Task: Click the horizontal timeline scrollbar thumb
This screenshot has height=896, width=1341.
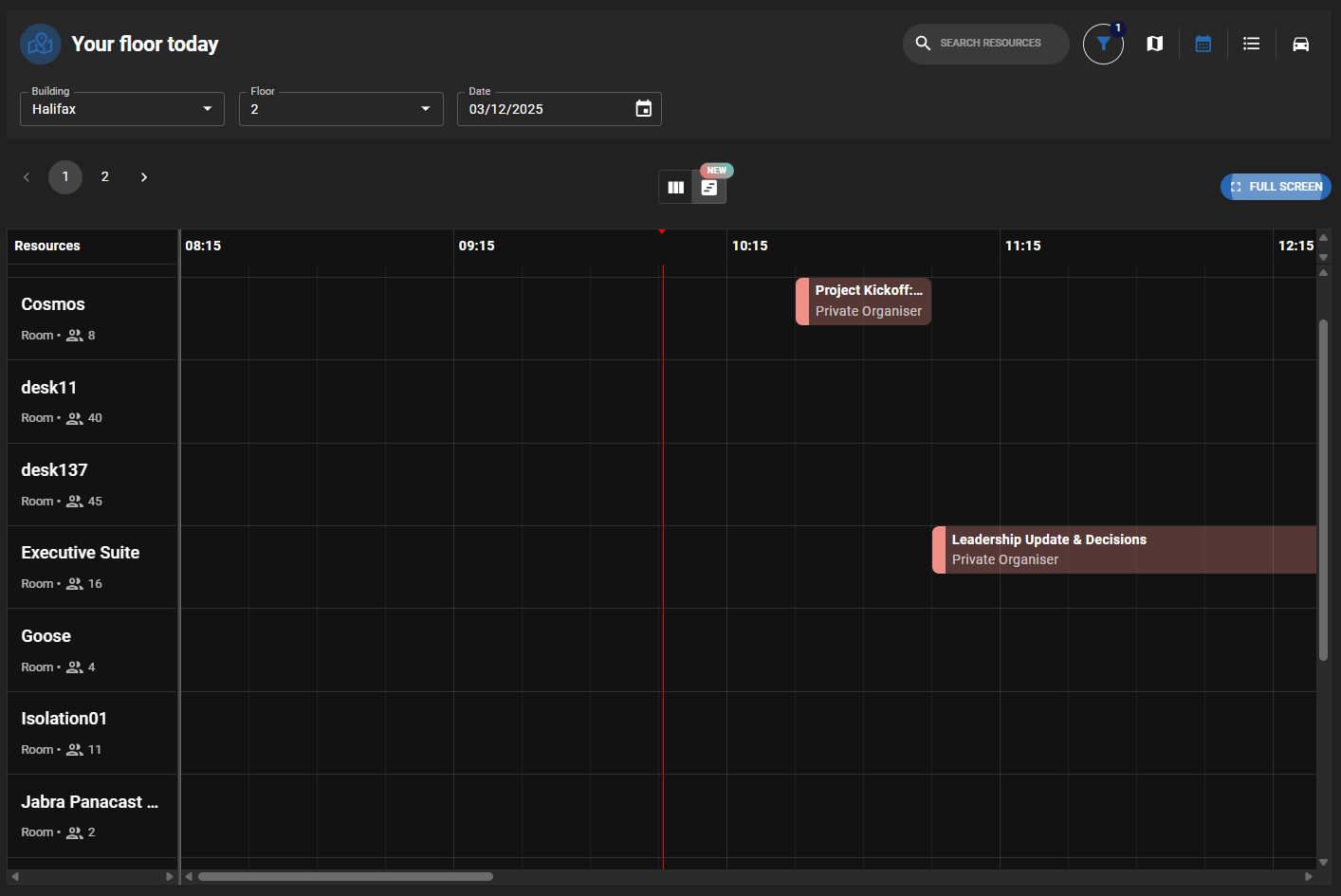Action: [x=345, y=876]
